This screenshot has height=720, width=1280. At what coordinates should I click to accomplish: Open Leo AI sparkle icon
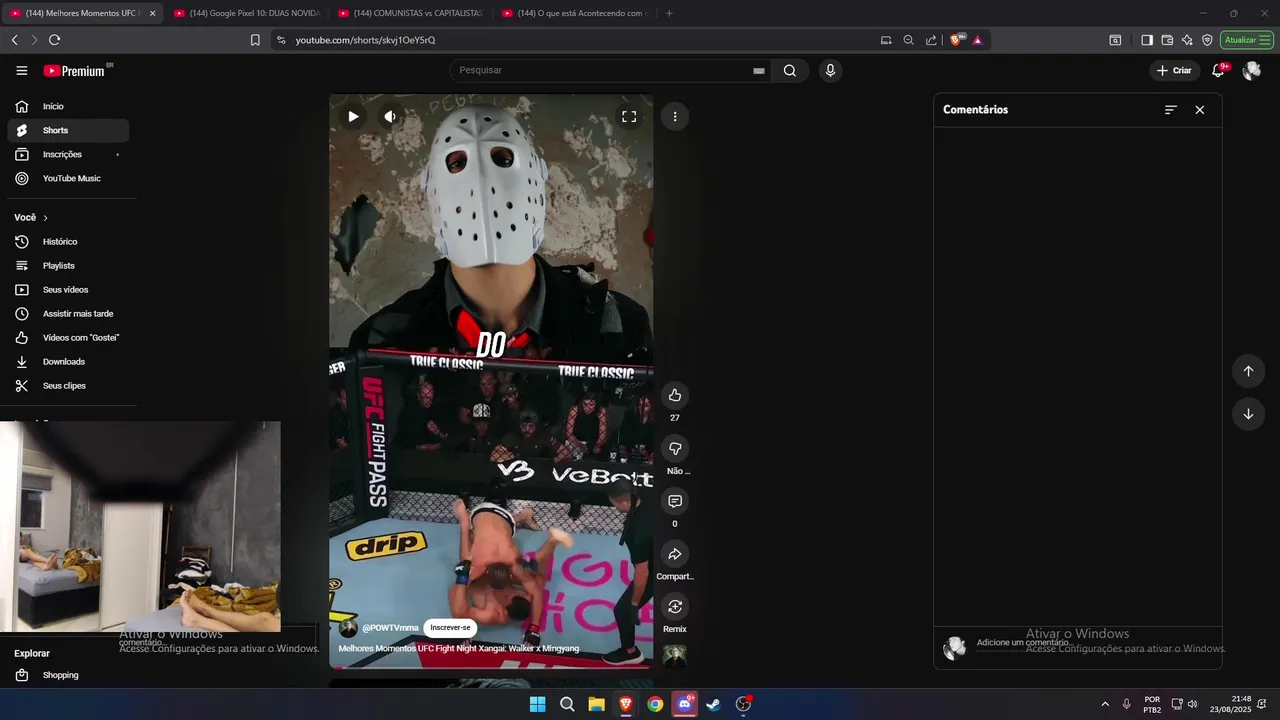tap(1187, 40)
